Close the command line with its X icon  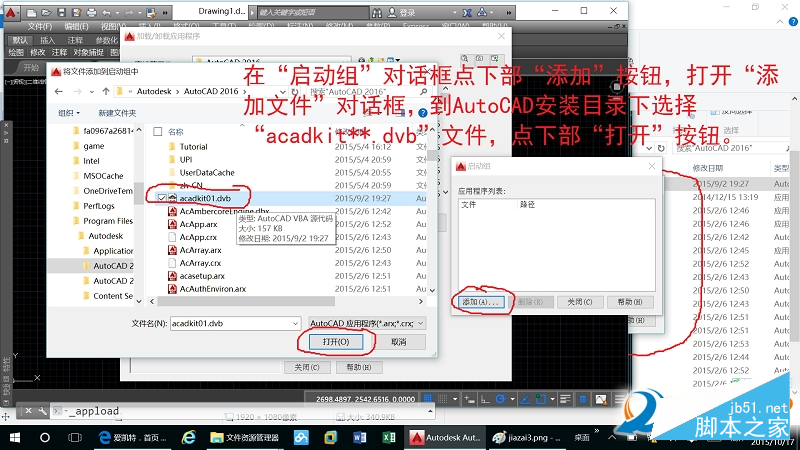point(29,411)
